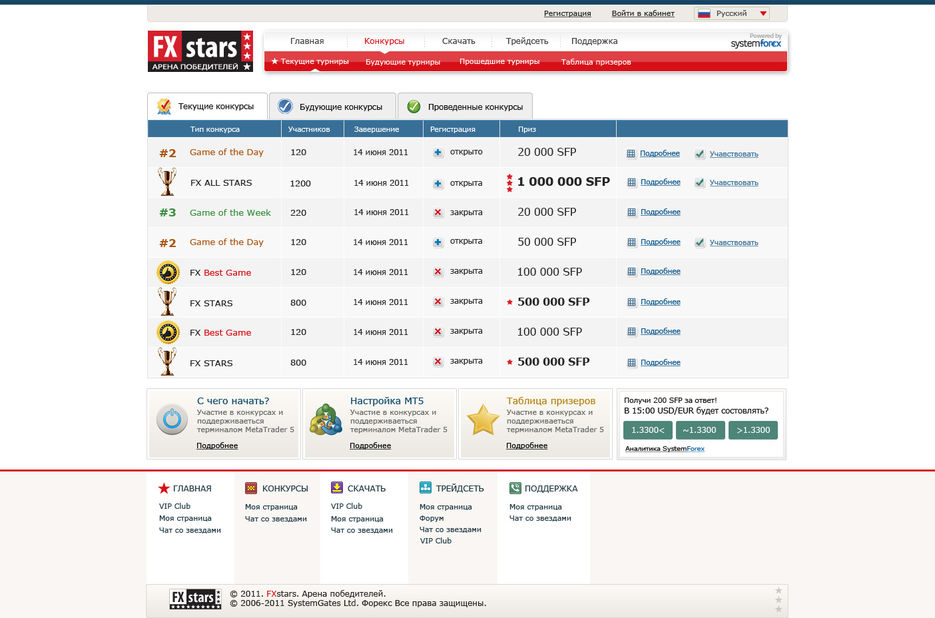
Task: Click the footer icon next to КОНКУРСЫ
Action: coord(251,488)
